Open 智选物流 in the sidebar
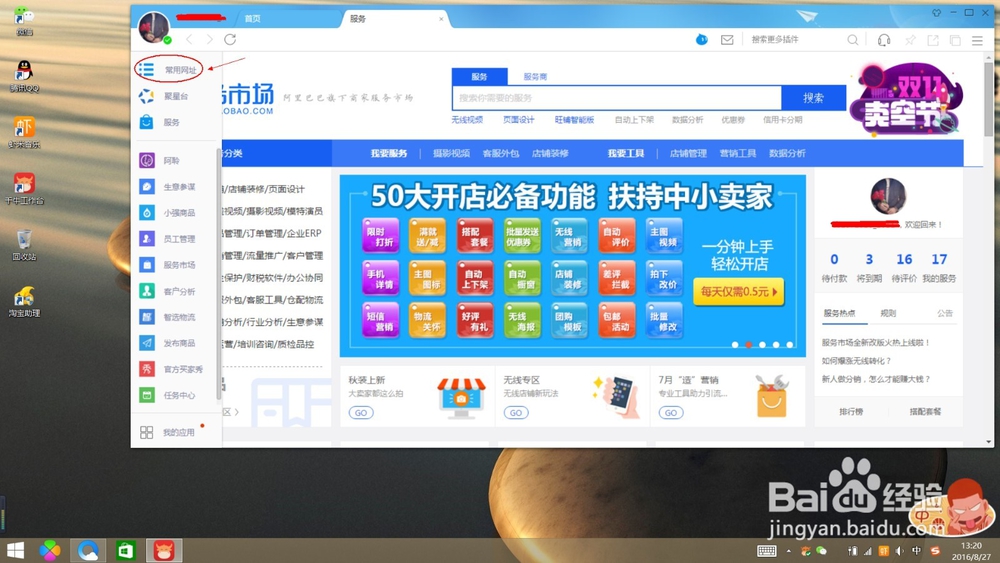 coord(168,317)
